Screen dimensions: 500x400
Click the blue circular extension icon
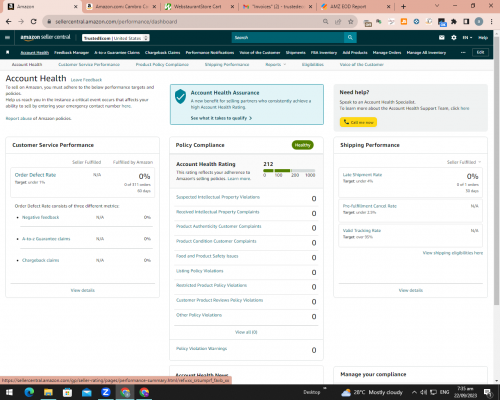pos(416,22)
